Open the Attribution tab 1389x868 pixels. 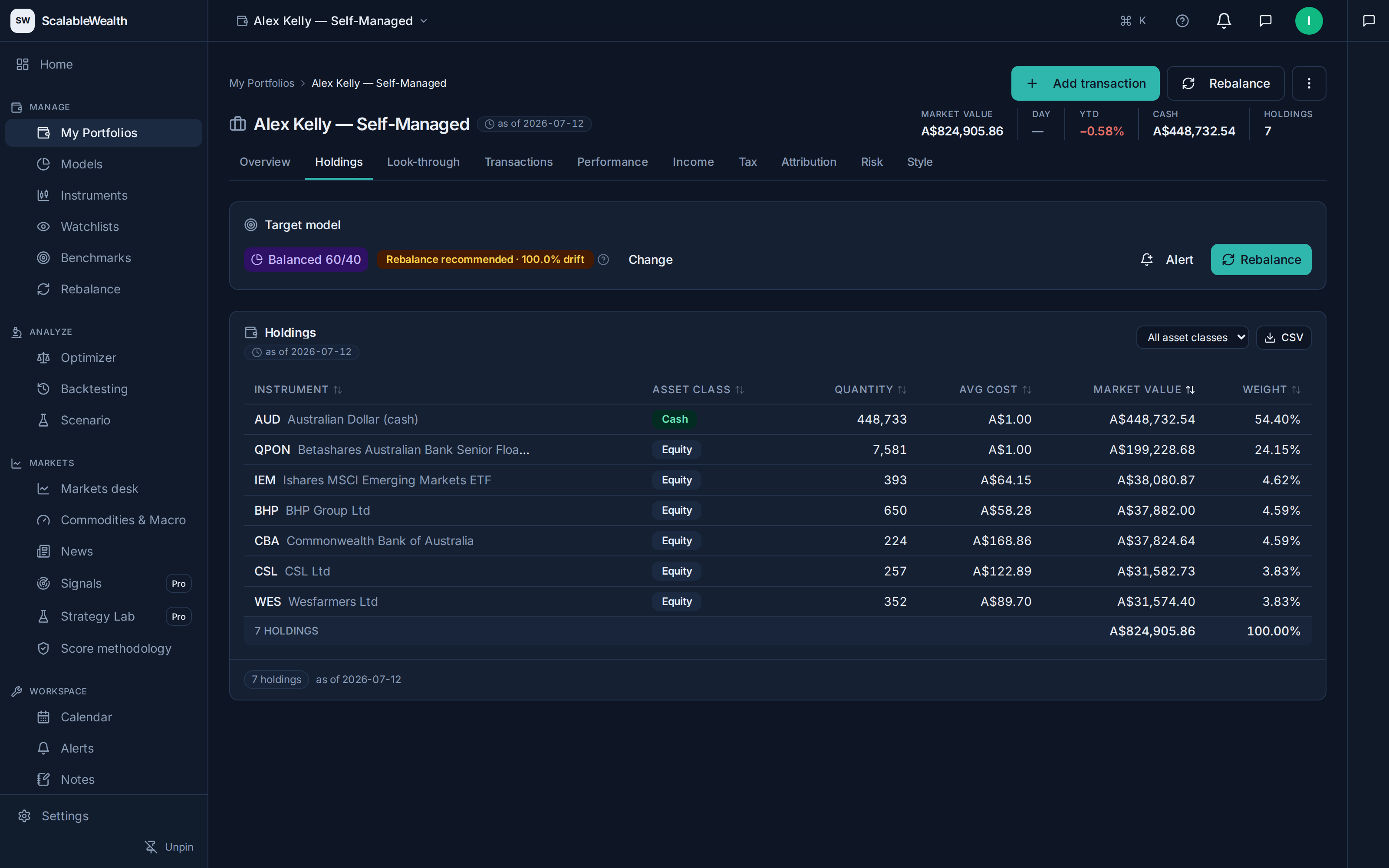[808, 162]
